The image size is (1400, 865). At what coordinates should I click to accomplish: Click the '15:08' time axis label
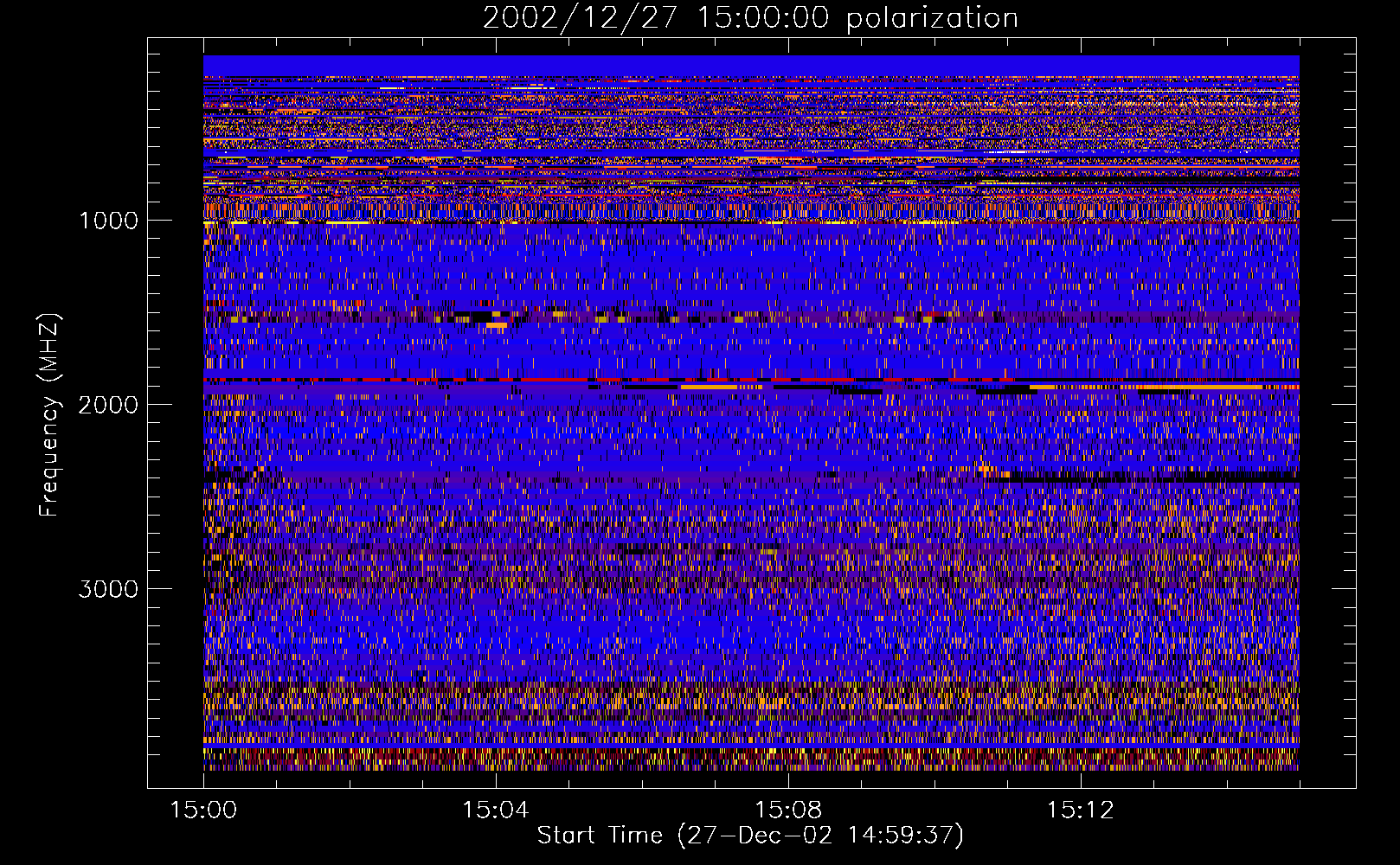tap(788, 811)
